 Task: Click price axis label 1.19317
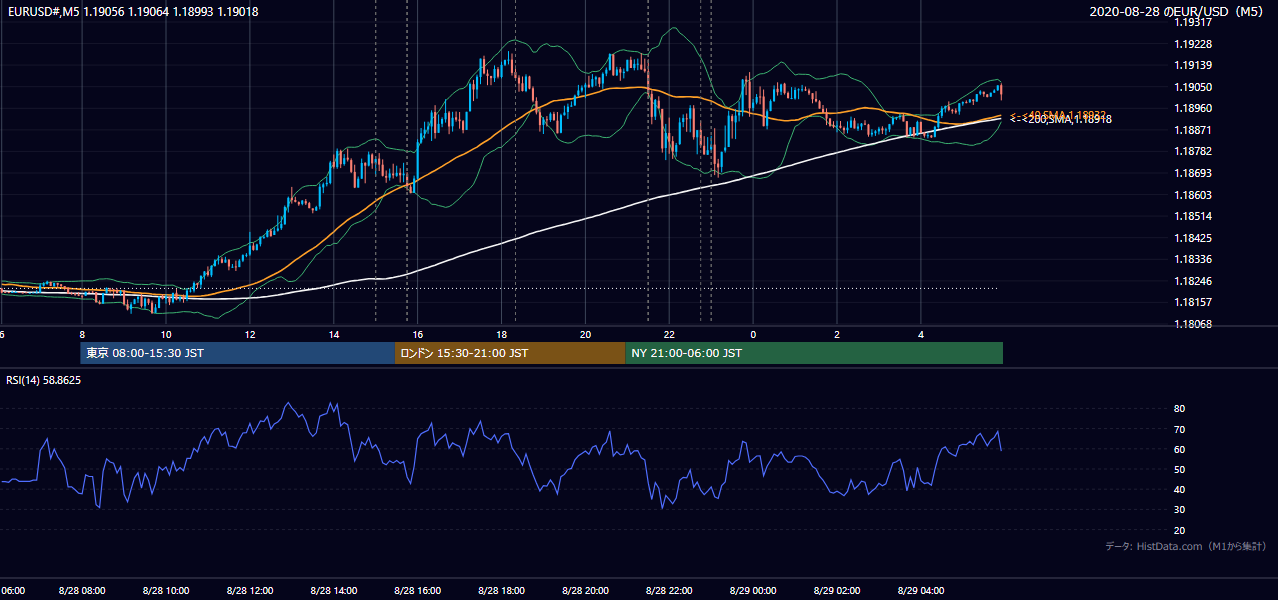(1192, 22)
